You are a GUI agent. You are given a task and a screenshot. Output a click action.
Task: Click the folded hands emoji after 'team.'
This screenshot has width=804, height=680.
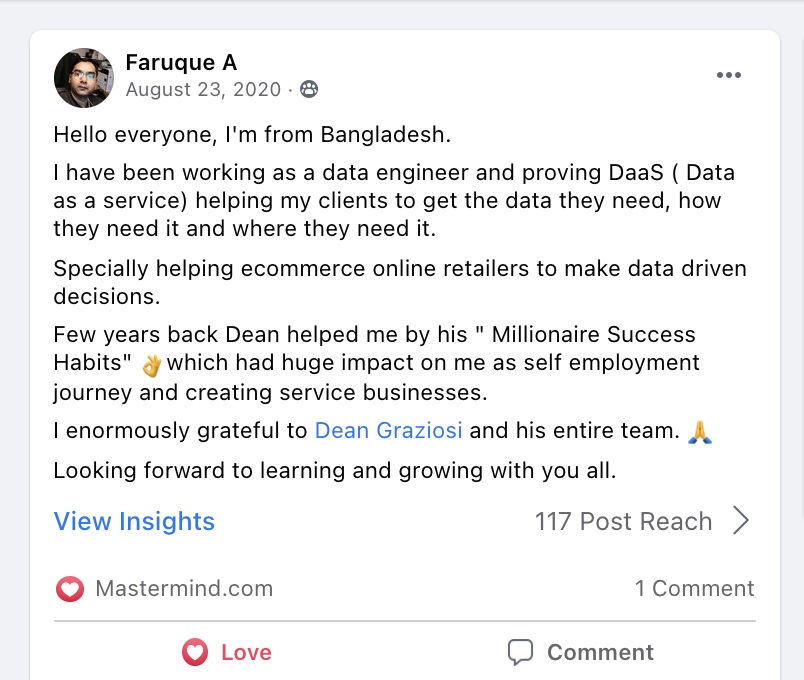[x=700, y=432]
